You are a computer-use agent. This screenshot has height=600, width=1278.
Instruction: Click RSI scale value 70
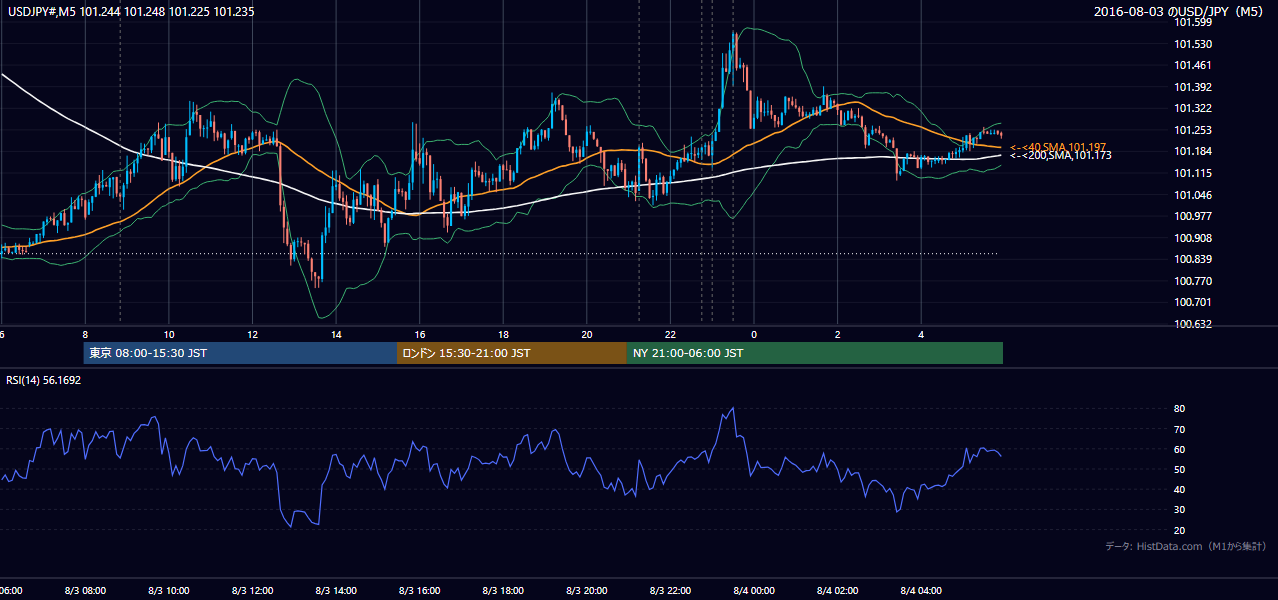(1179, 429)
